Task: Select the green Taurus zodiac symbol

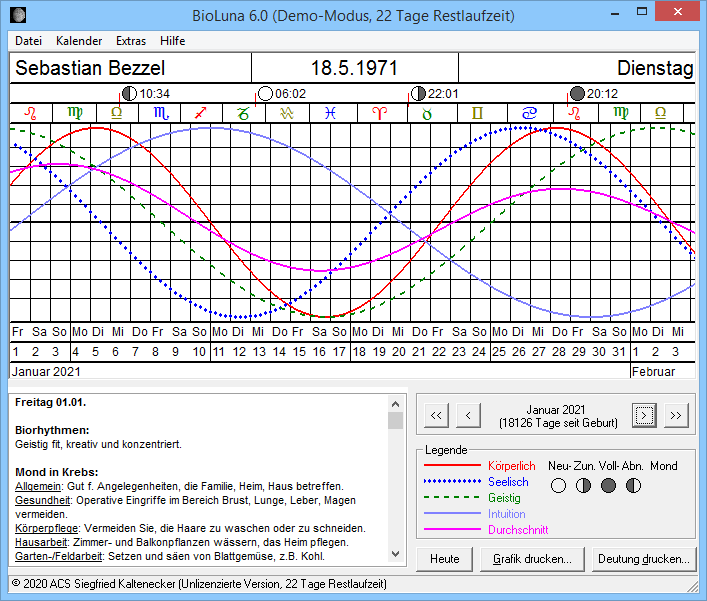Action: coord(427,113)
